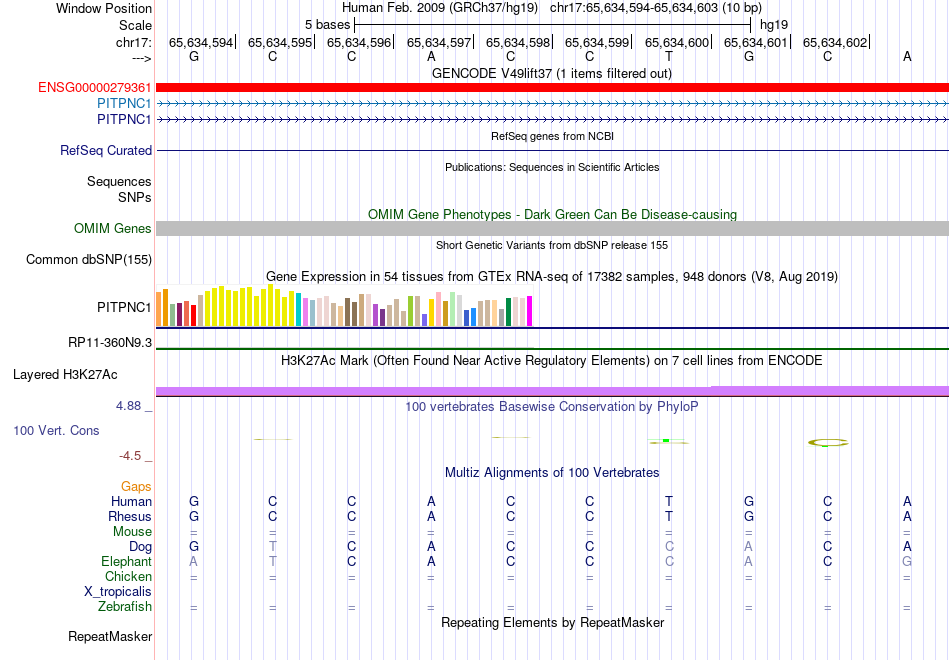Click the H3K27Ac Mark track title

552,361
